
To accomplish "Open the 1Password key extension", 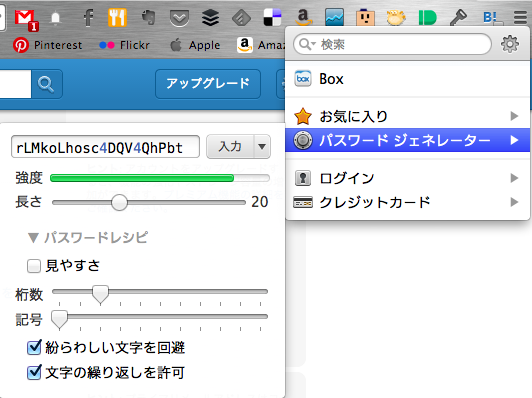I will click(x=458, y=18).
